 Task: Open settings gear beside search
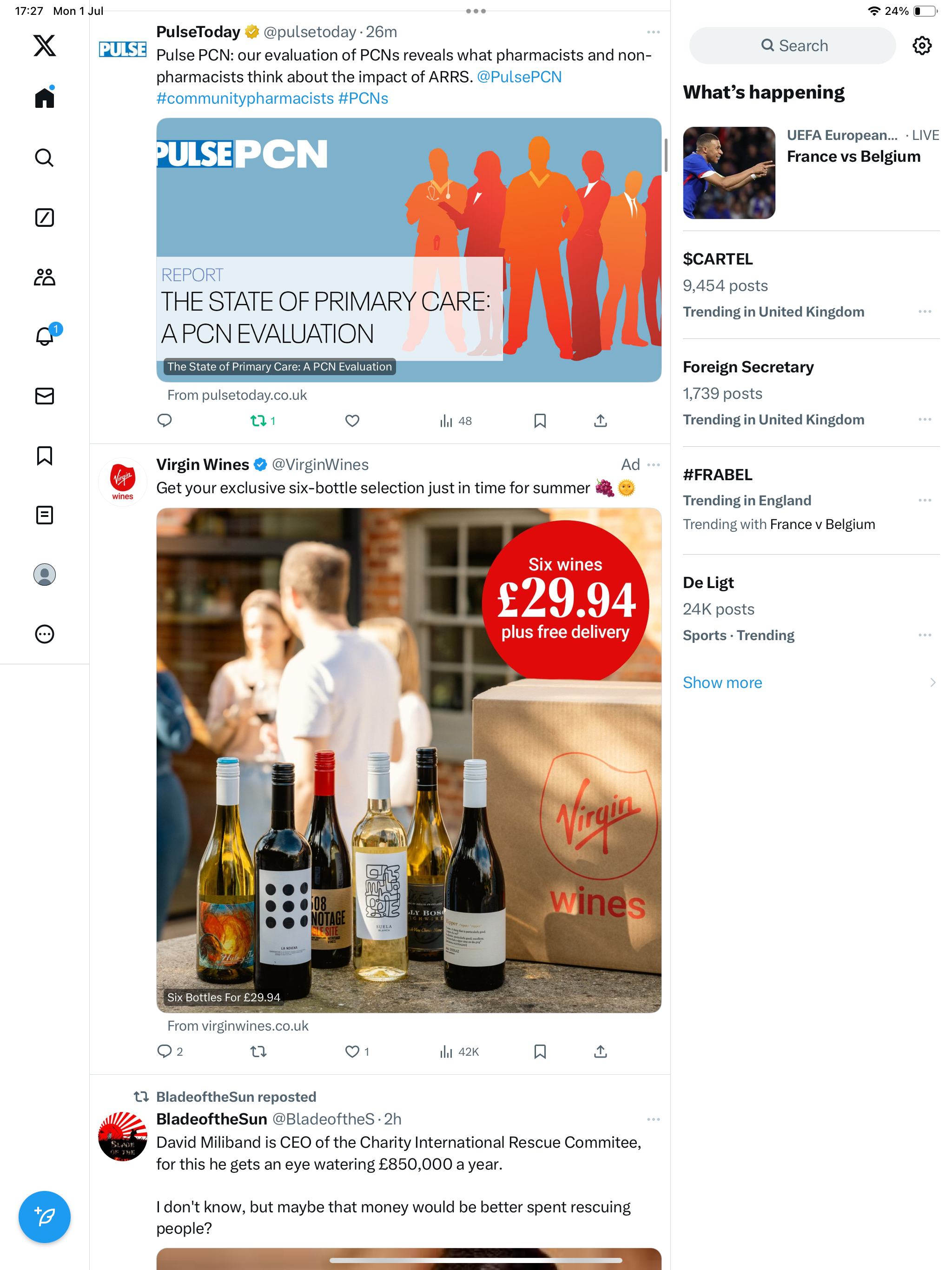(x=922, y=46)
